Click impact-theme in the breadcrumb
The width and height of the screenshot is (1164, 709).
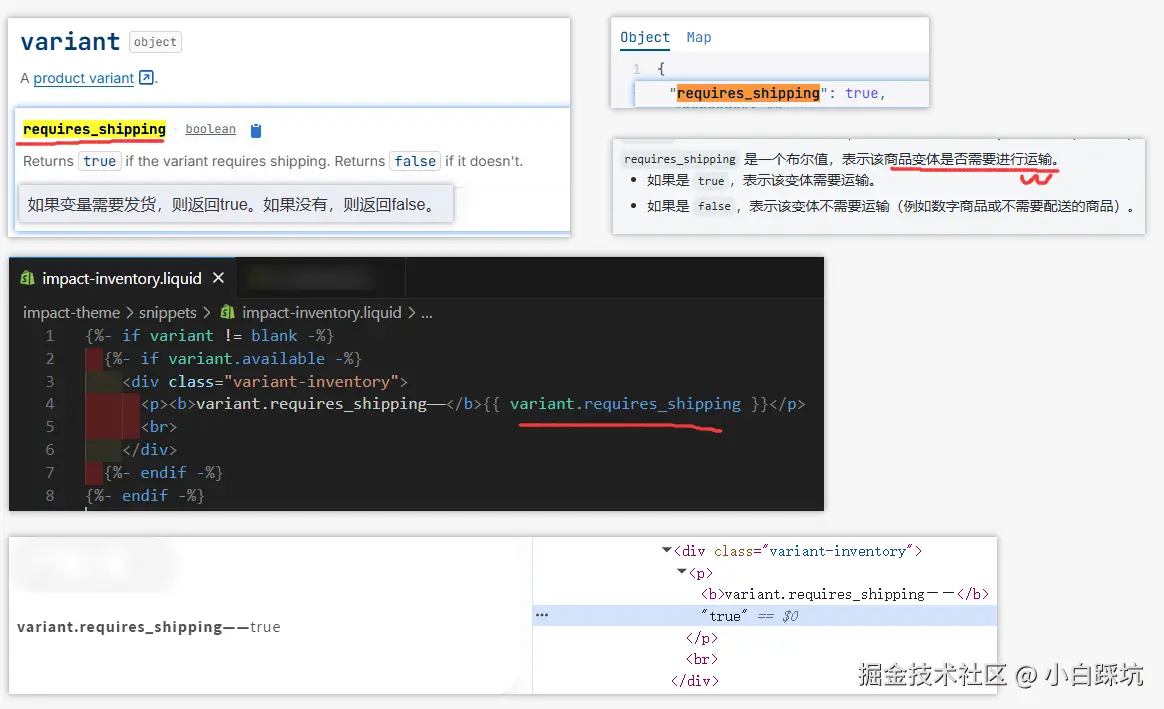(71, 313)
